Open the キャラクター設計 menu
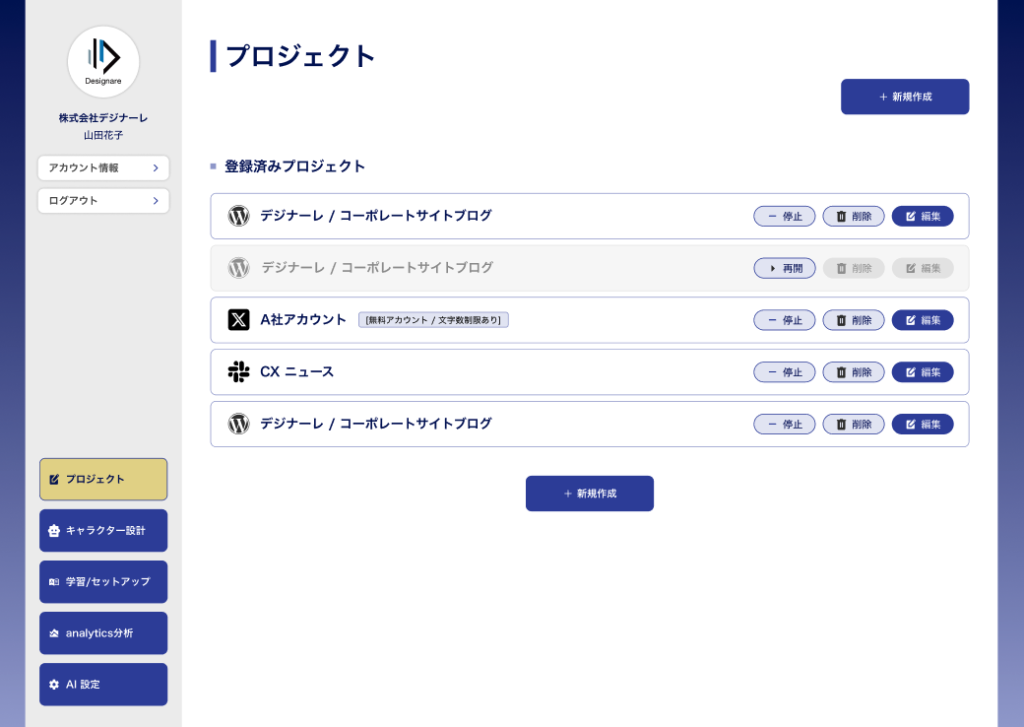The image size is (1024, 727). [103, 530]
